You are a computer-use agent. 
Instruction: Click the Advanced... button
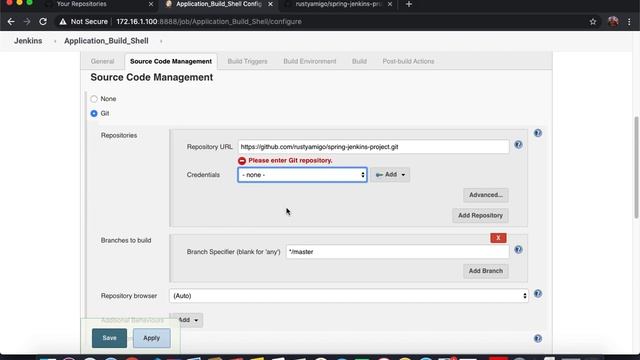[485, 195]
